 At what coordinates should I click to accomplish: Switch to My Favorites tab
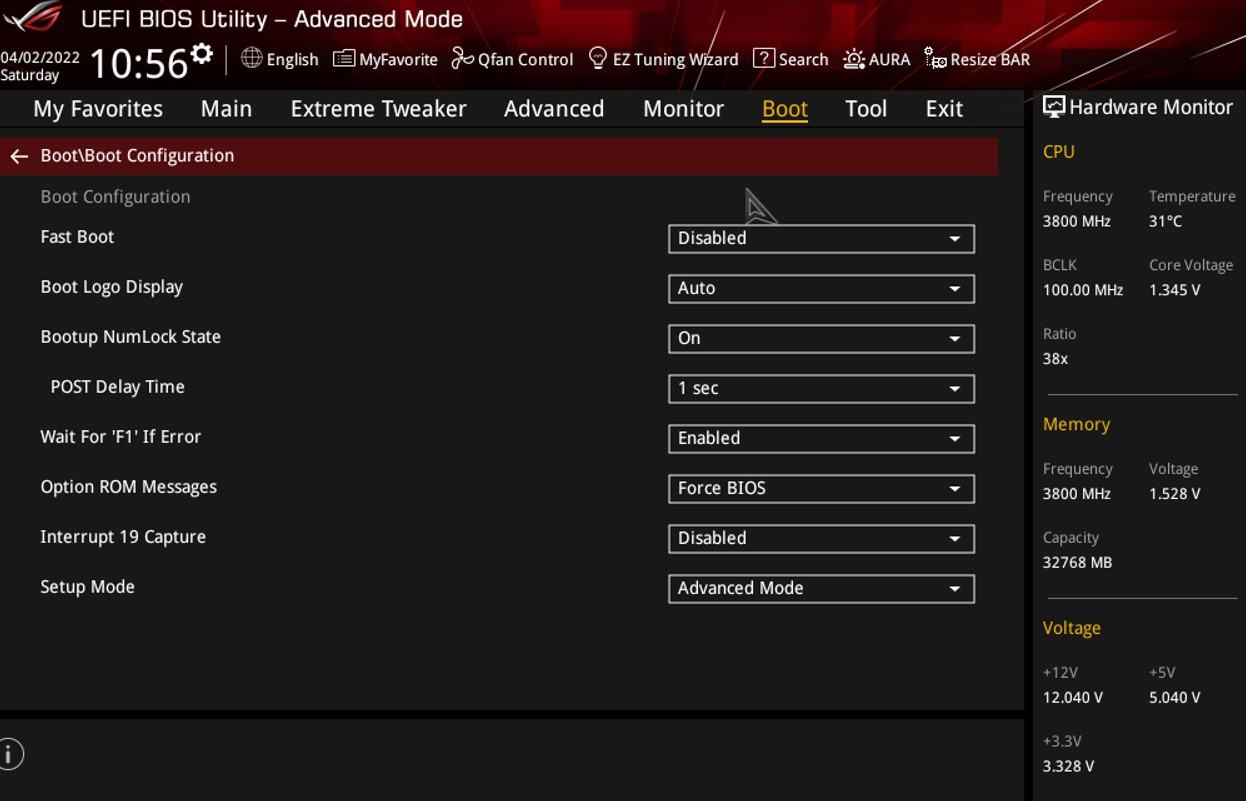(x=98, y=109)
